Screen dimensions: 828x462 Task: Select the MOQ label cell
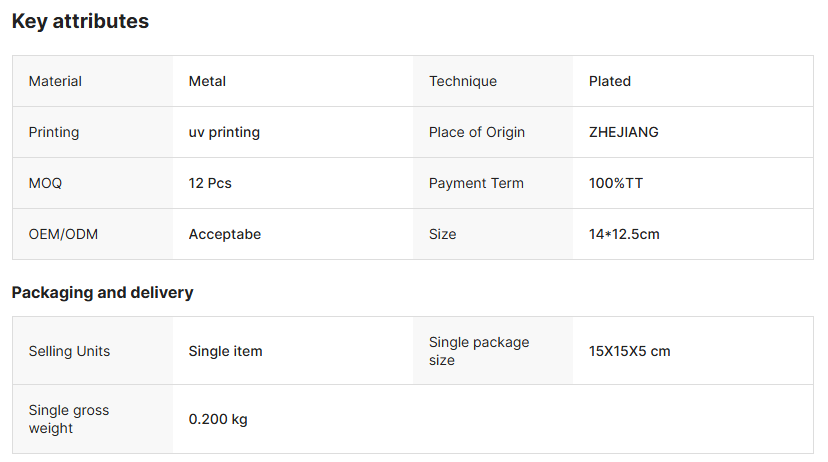coord(45,183)
